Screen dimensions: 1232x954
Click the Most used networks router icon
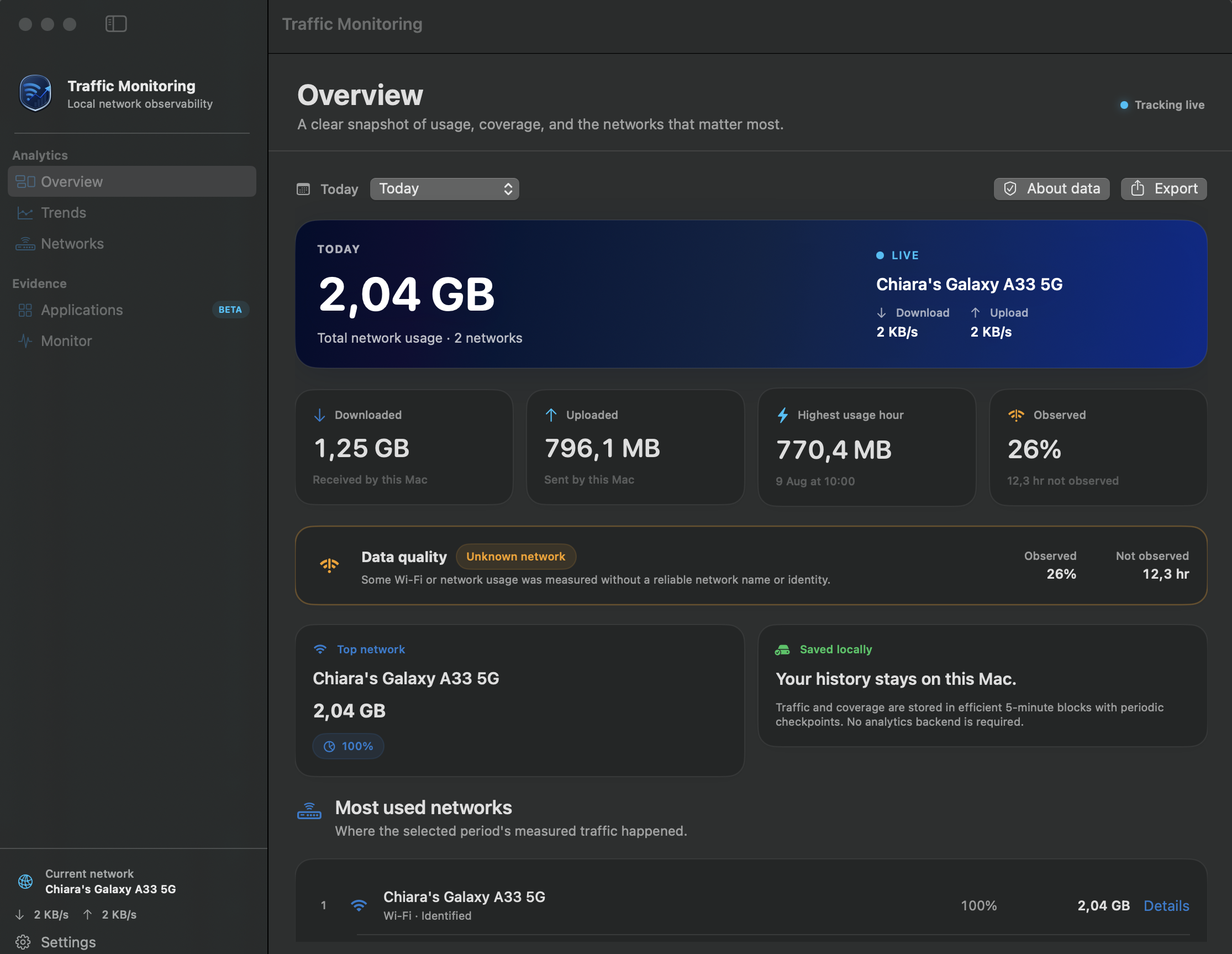tap(309, 811)
